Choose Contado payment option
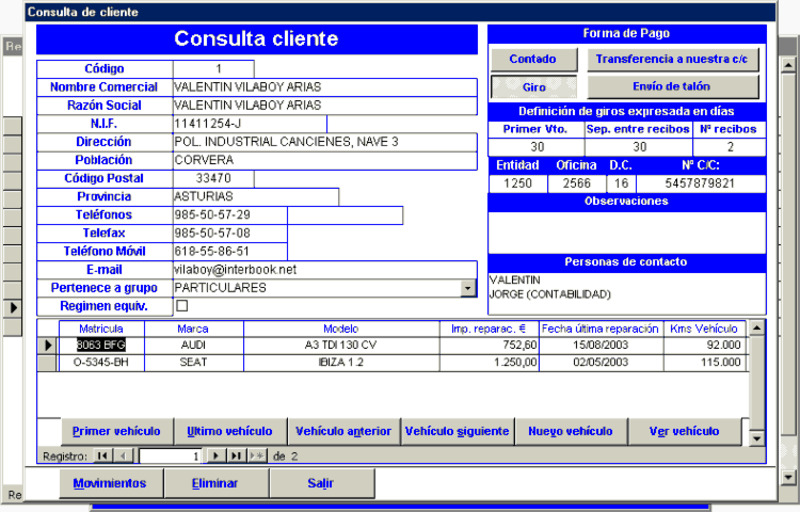 tap(533, 59)
